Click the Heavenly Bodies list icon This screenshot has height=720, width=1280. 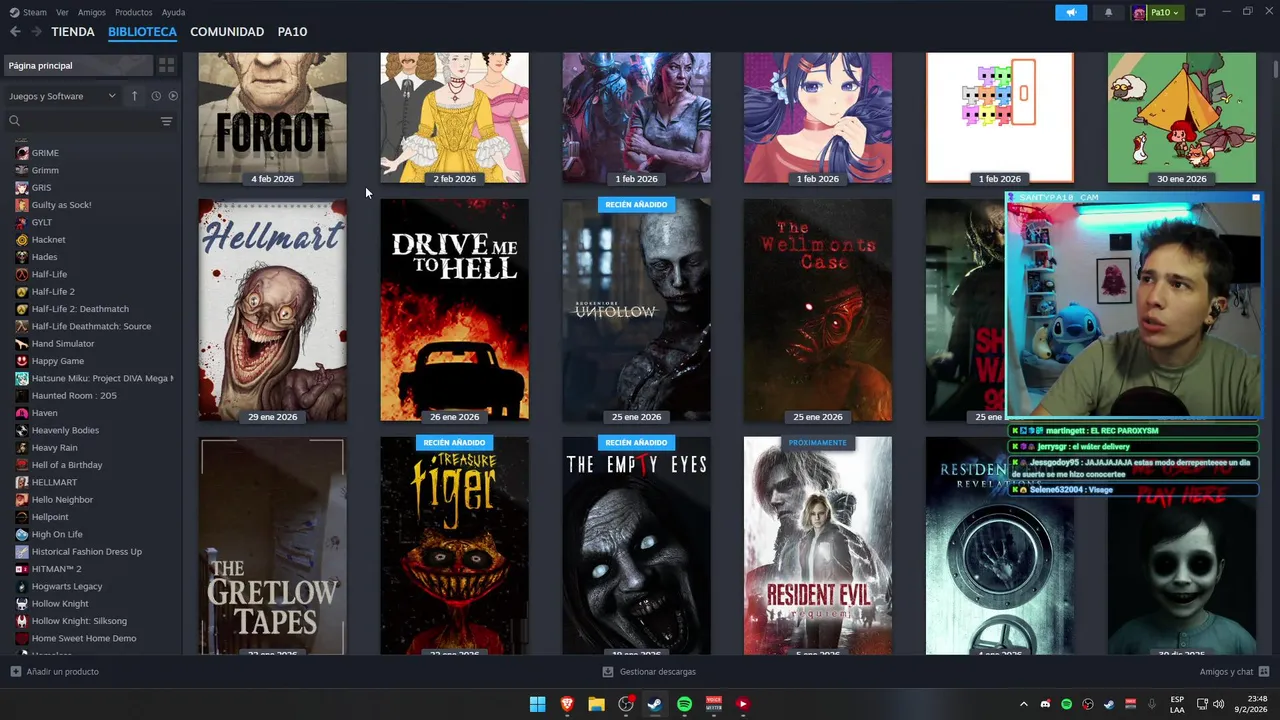click(22, 430)
